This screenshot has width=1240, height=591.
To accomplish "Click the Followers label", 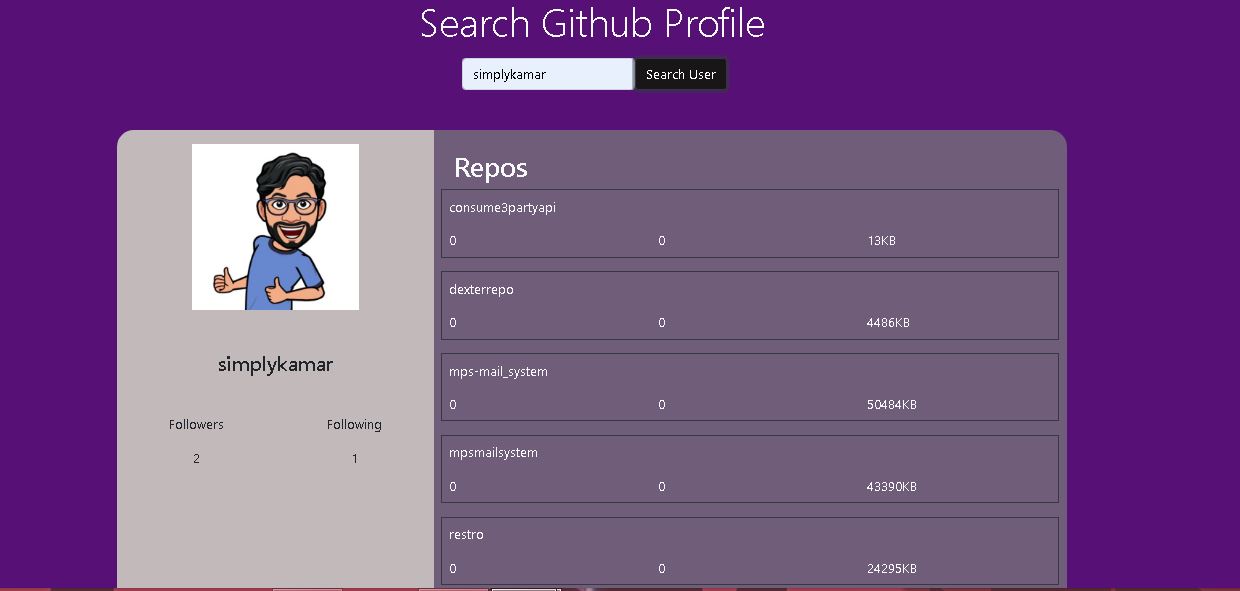I will click(196, 425).
